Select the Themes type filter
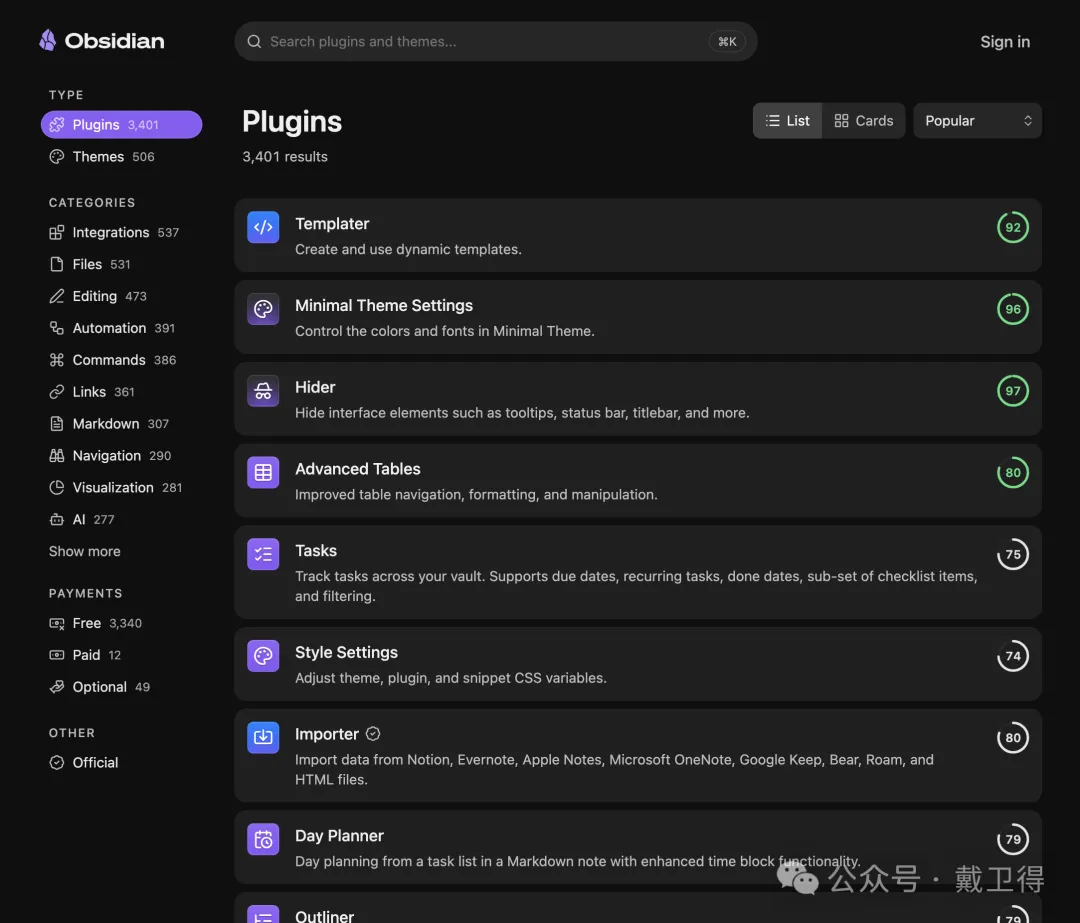The height and width of the screenshot is (923, 1080). [x=102, y=157]
